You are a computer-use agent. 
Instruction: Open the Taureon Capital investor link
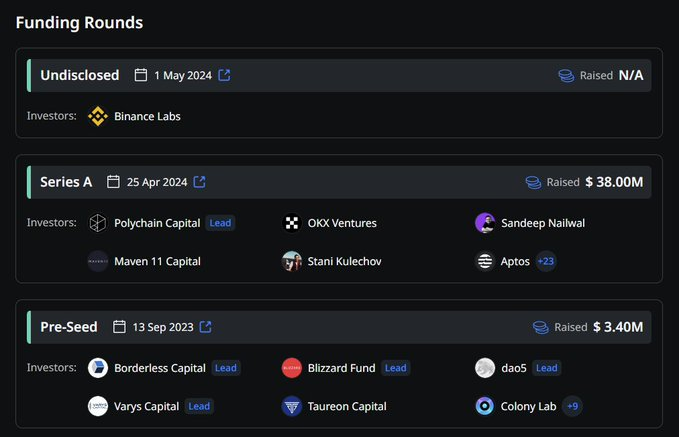click(x=347, y=406)
